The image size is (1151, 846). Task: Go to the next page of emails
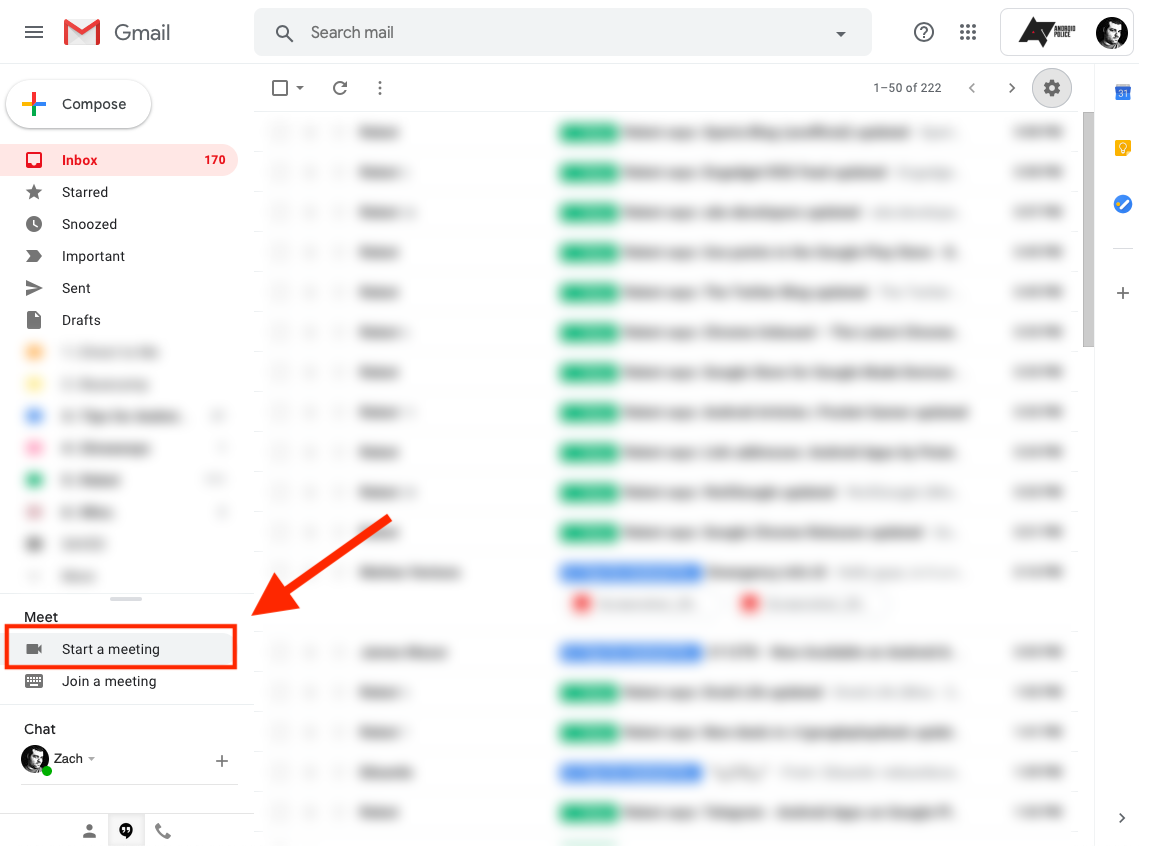tap(1011, 88)
